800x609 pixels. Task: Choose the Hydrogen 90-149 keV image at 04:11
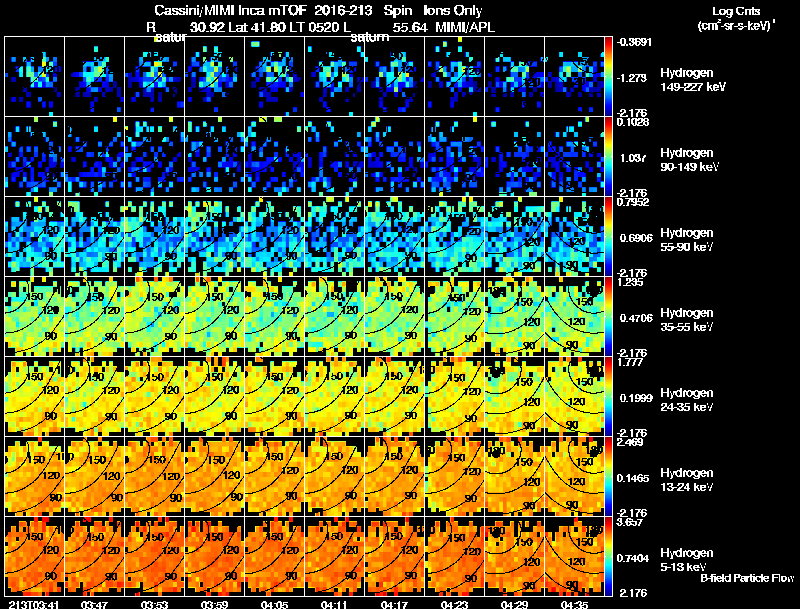[x=335, y=157]
